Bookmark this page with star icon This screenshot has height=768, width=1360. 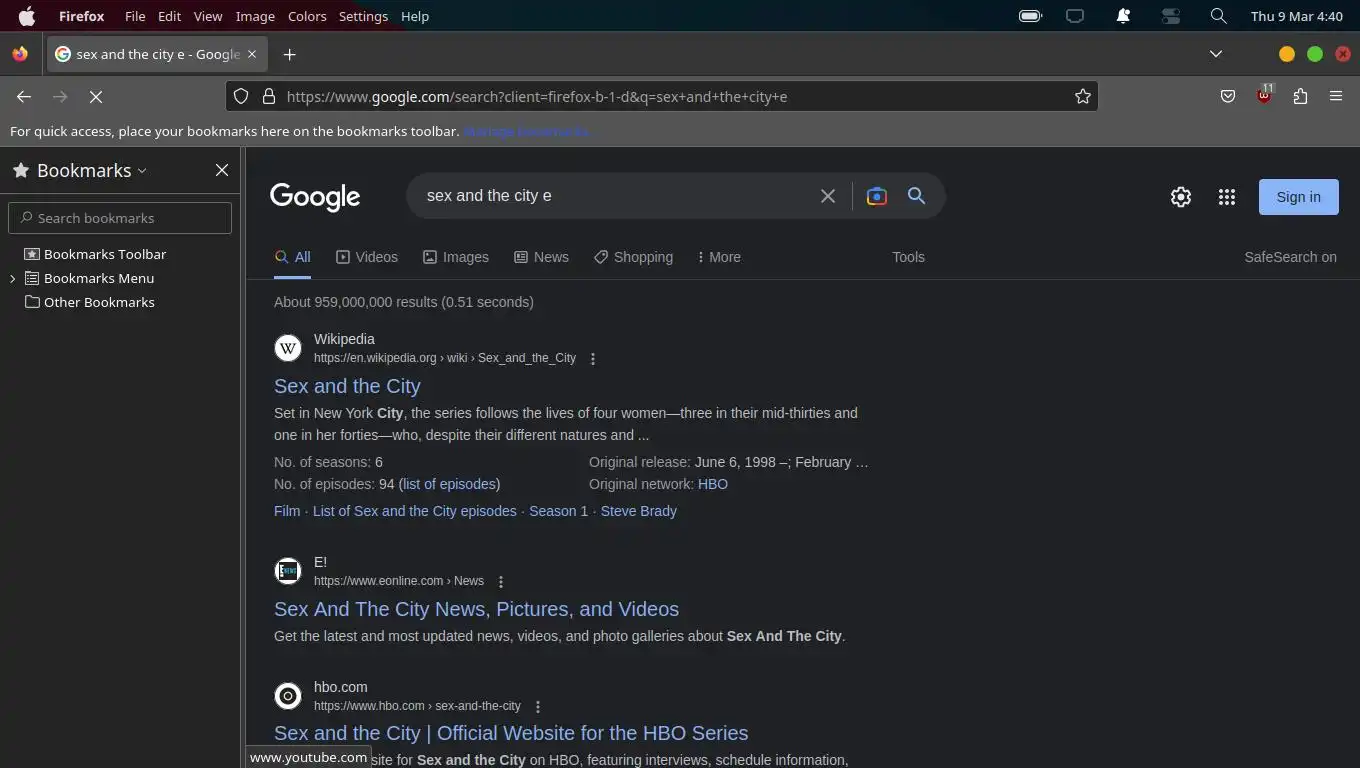pos(1082,97)
